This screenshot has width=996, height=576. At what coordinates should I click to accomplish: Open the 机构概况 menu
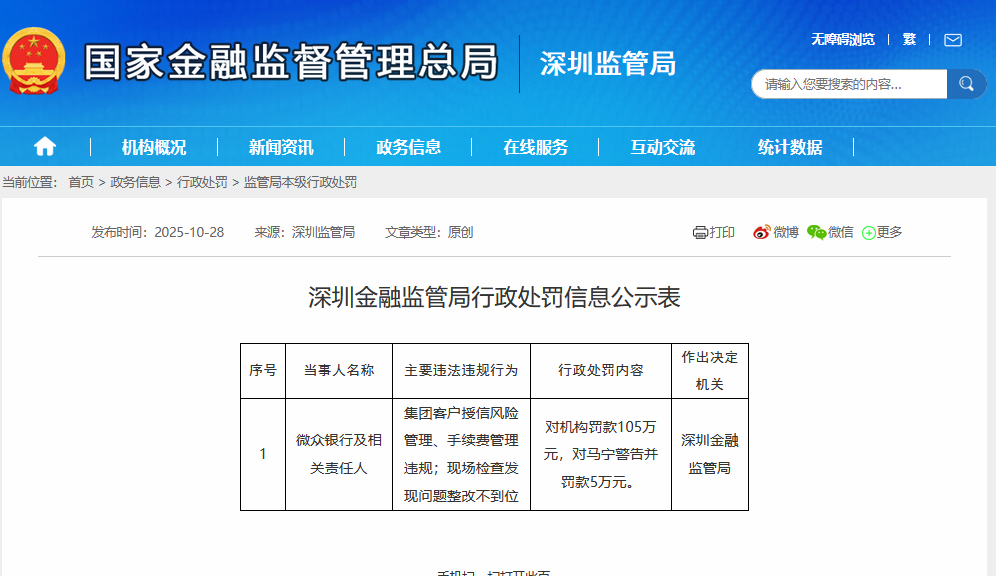[x=154, y=147]
